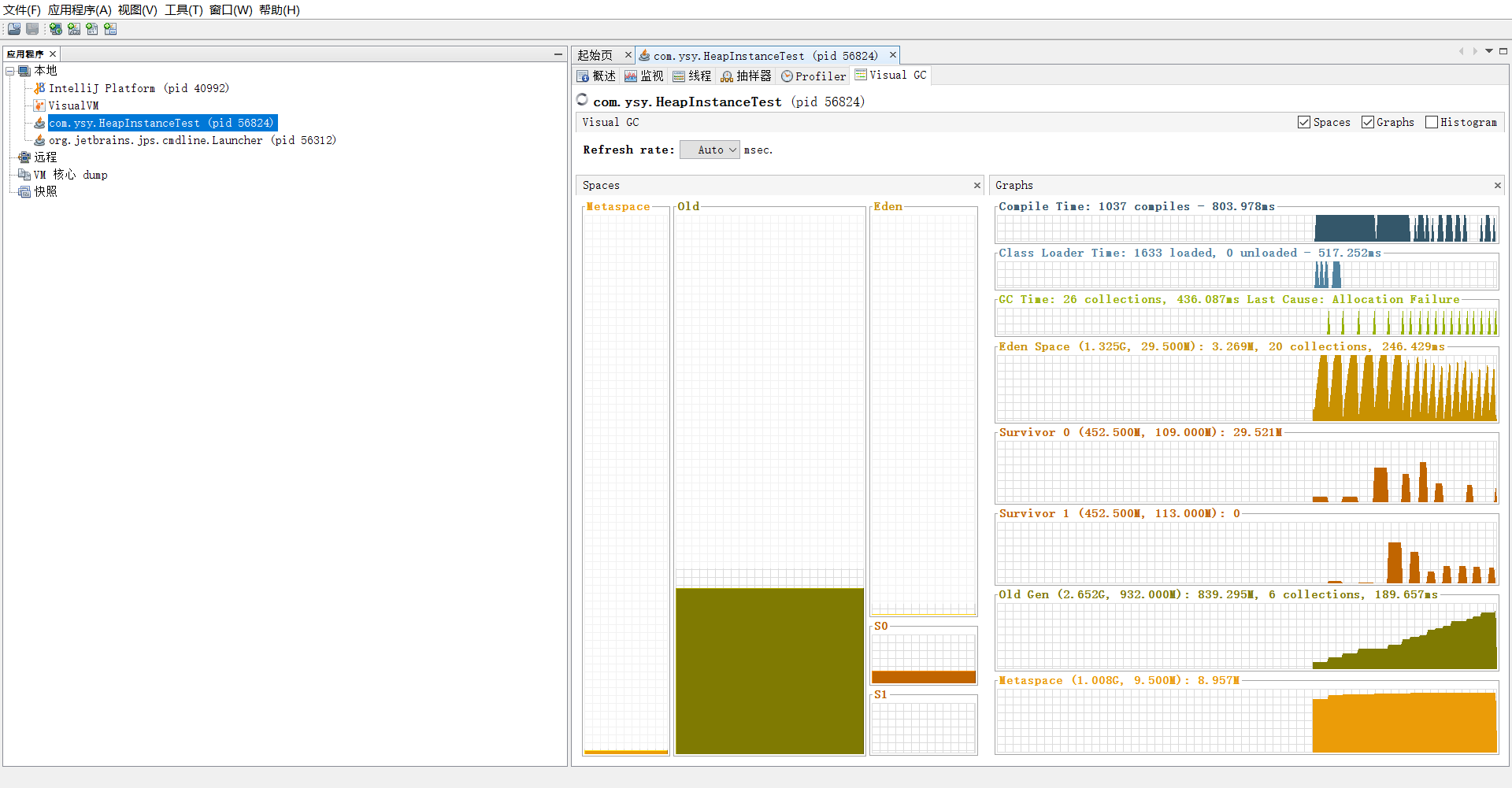Click the Survivor 1 graph
The width and height of the screenshot is (1512, 788).
[1247, 553]
